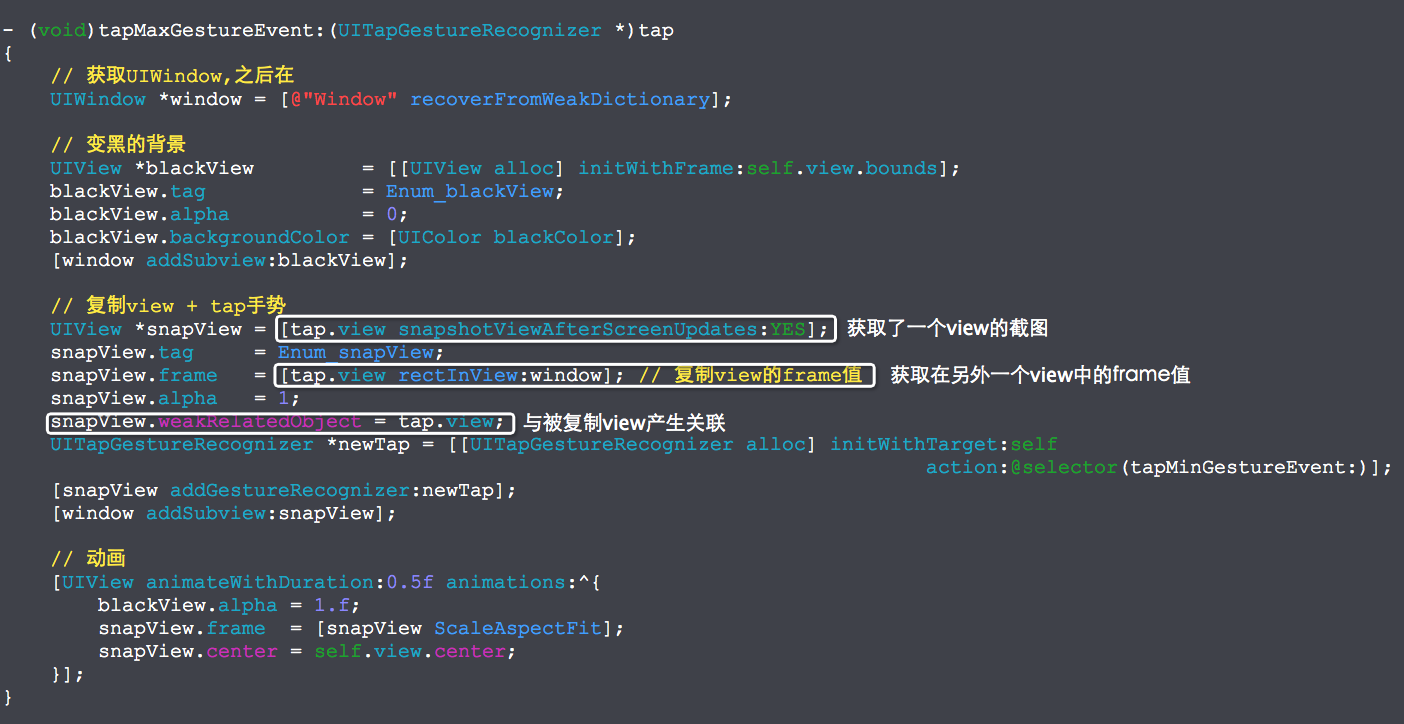Click the comment "// 复制view + tap手势"
Viewport: 1404px width, 724px height.
169,306
